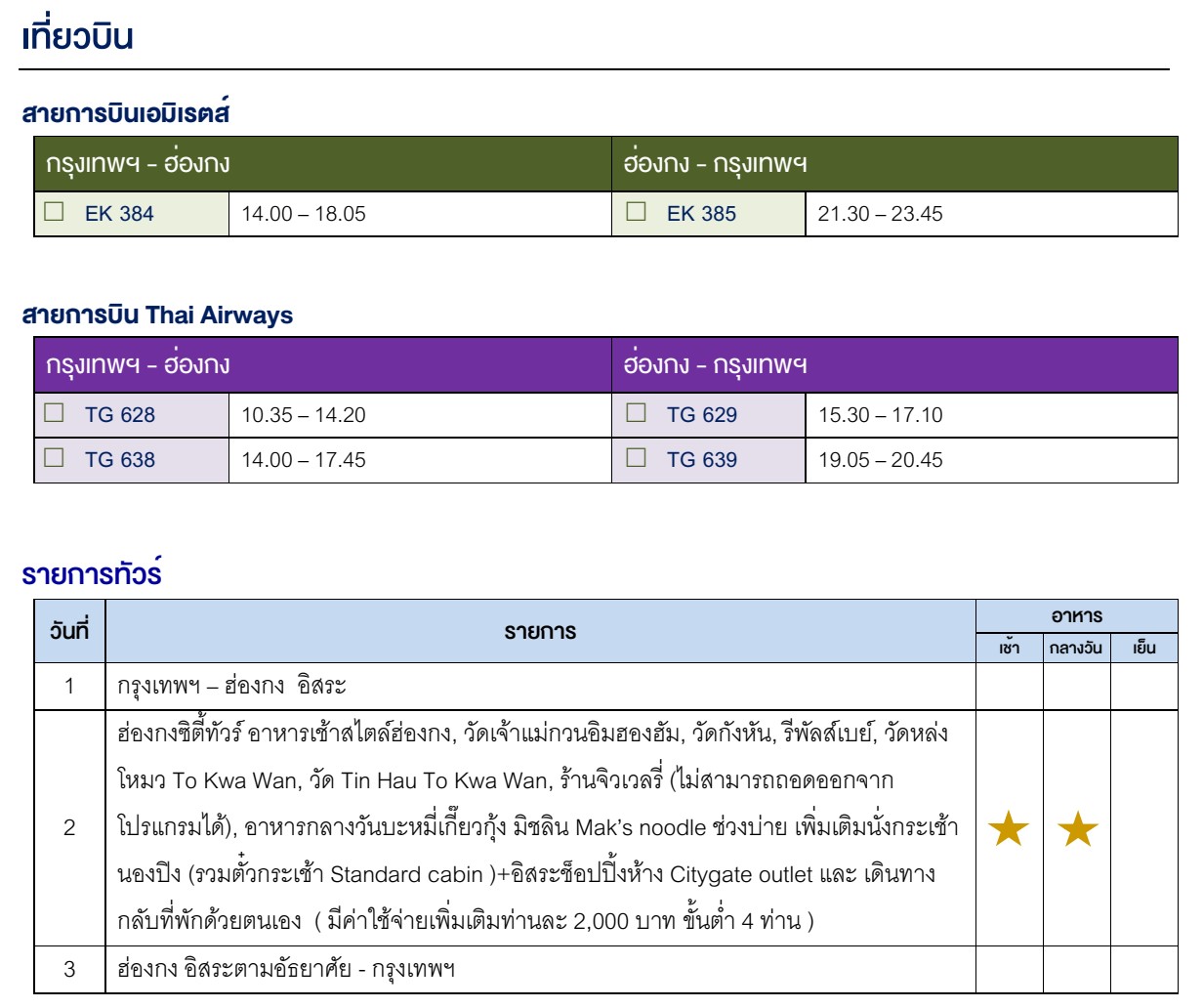The width and height of the screenshot is (1203, 1008).
Task: Click day number 3 cell
Action: [x=69, y=970]
